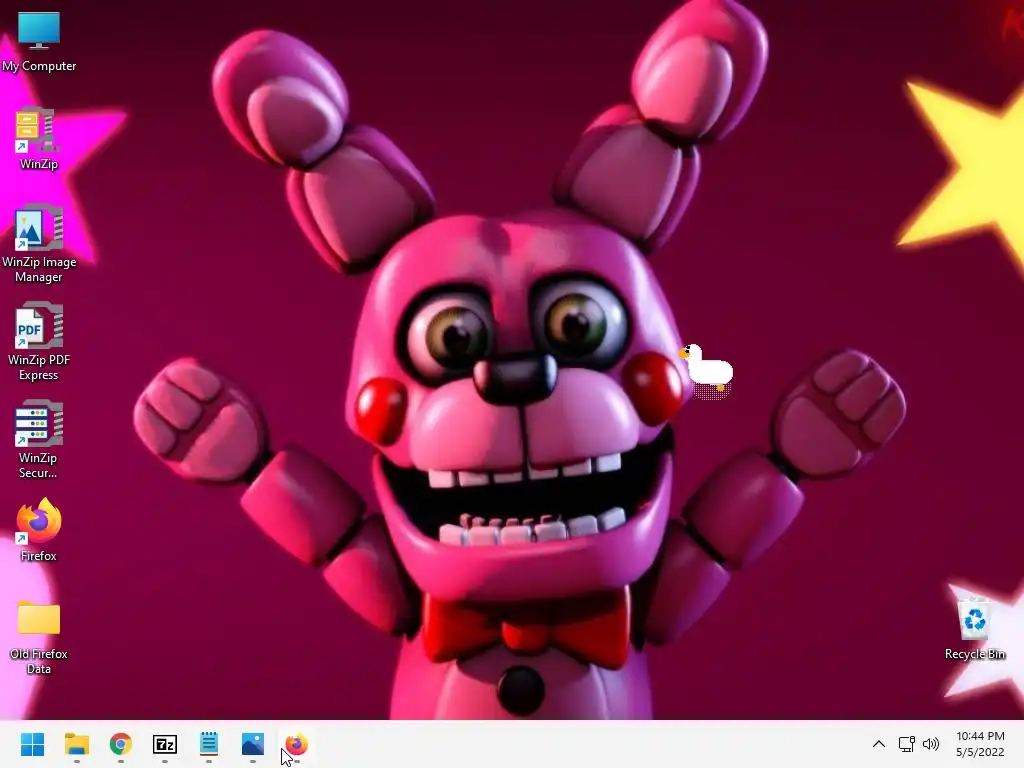Image resolution: width=1024 pixels, height=768 pixels.
Task: Select the Firefox desktop shortcut
Action: [x=39, y=530]
